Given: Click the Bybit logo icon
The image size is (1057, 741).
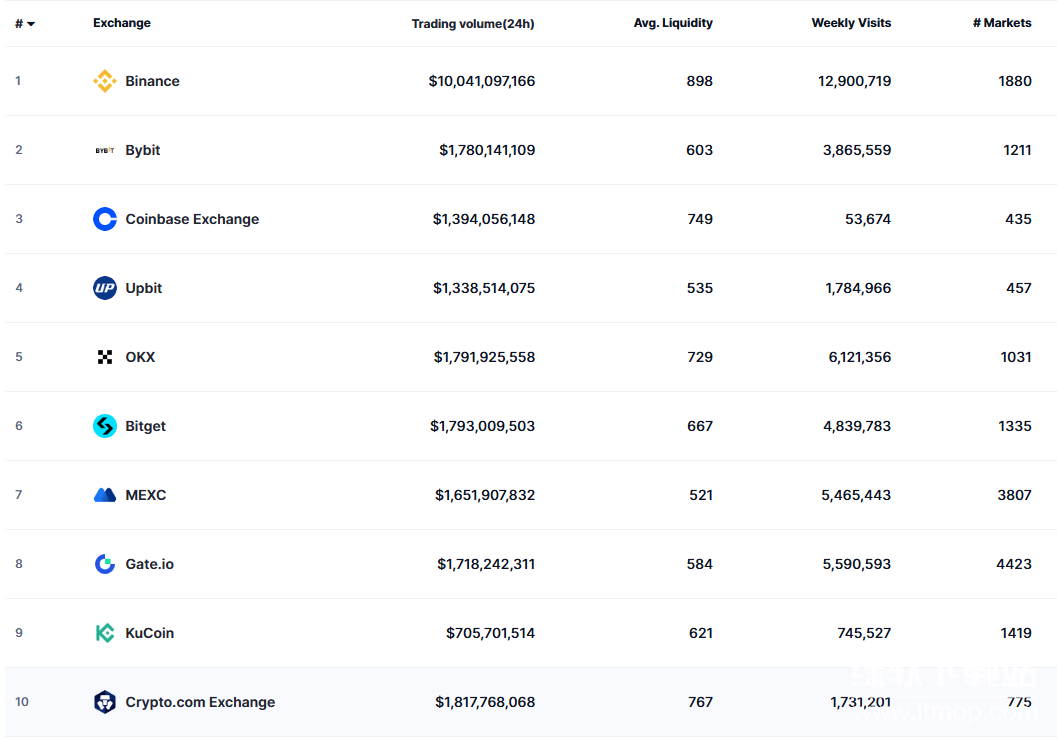Looking at the screenshot, I should 105,151.
